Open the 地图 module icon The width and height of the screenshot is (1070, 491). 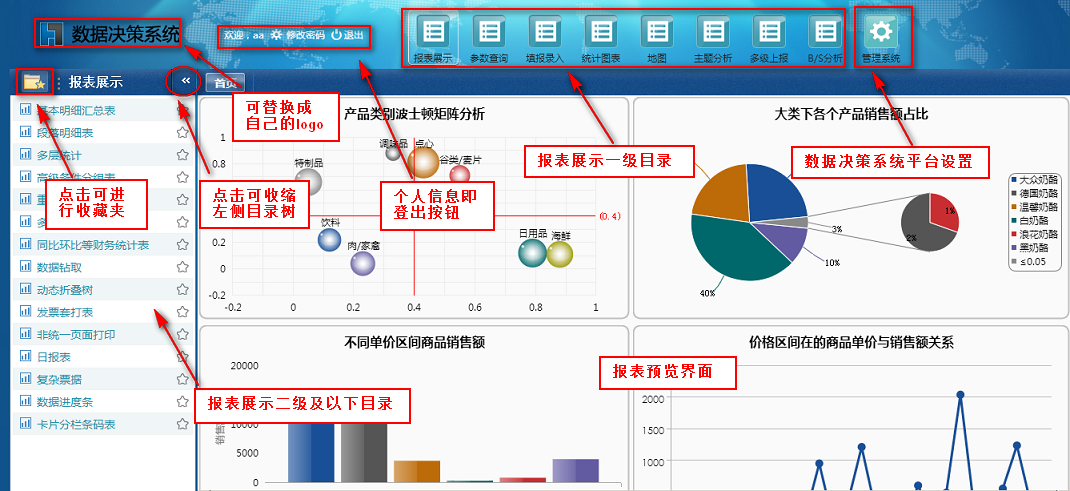[x=657, y=31]
